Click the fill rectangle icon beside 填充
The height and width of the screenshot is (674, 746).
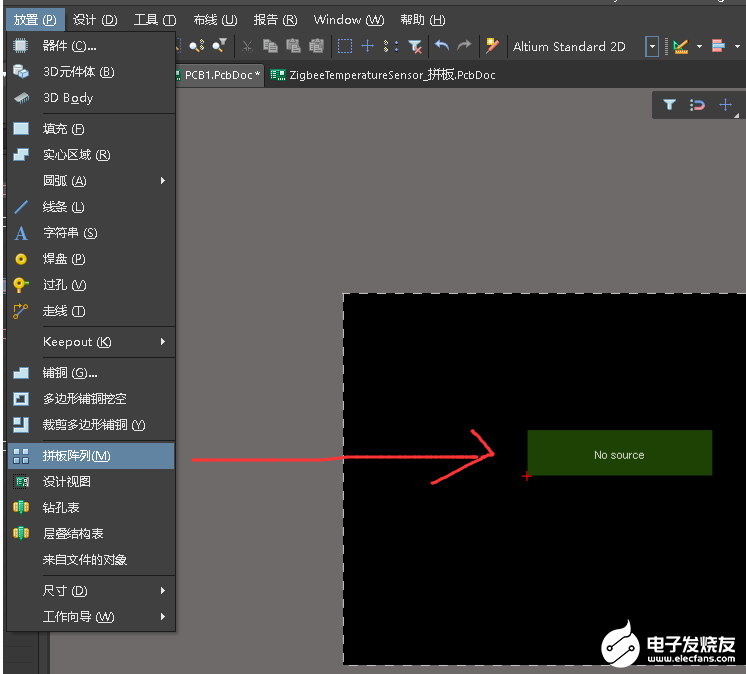tap(21, 129)
